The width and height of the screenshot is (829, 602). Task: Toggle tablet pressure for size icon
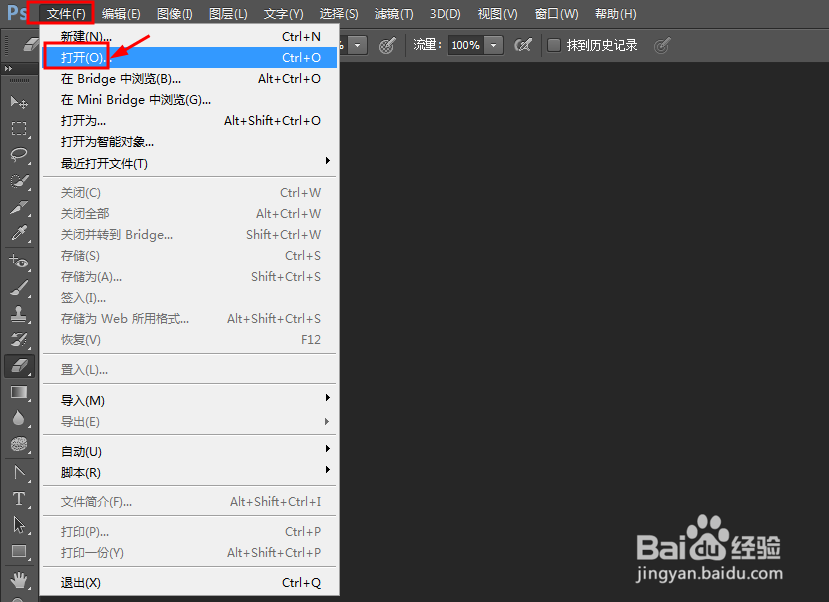click(x=662, y=45)
